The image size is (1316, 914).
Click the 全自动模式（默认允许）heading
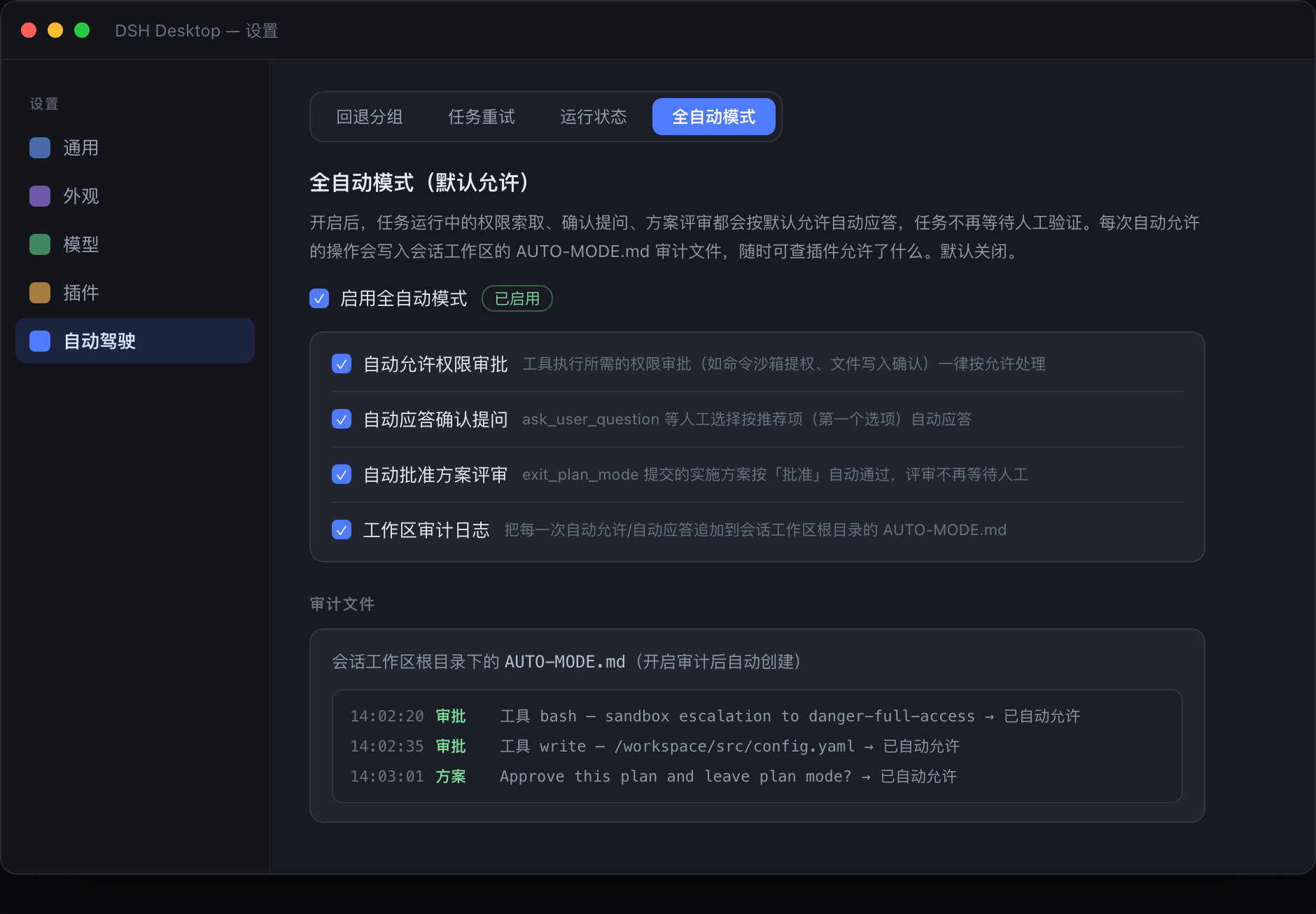coord(419,183)
